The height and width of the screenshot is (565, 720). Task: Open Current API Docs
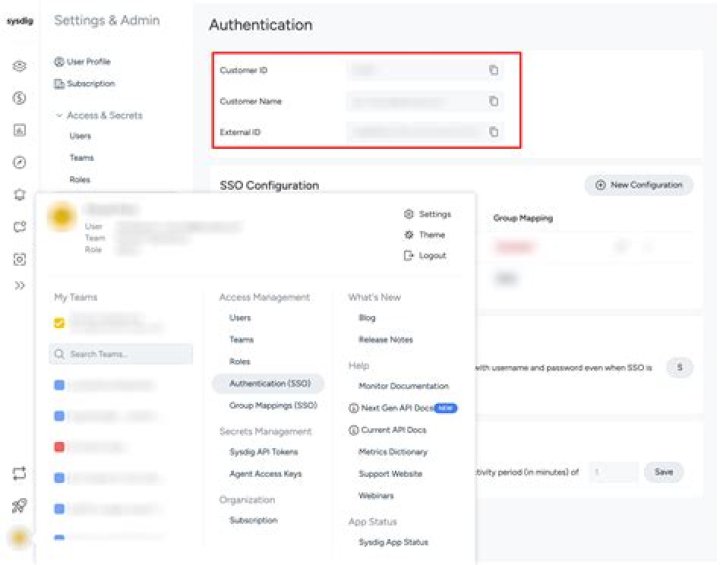(x=388, y=430)
